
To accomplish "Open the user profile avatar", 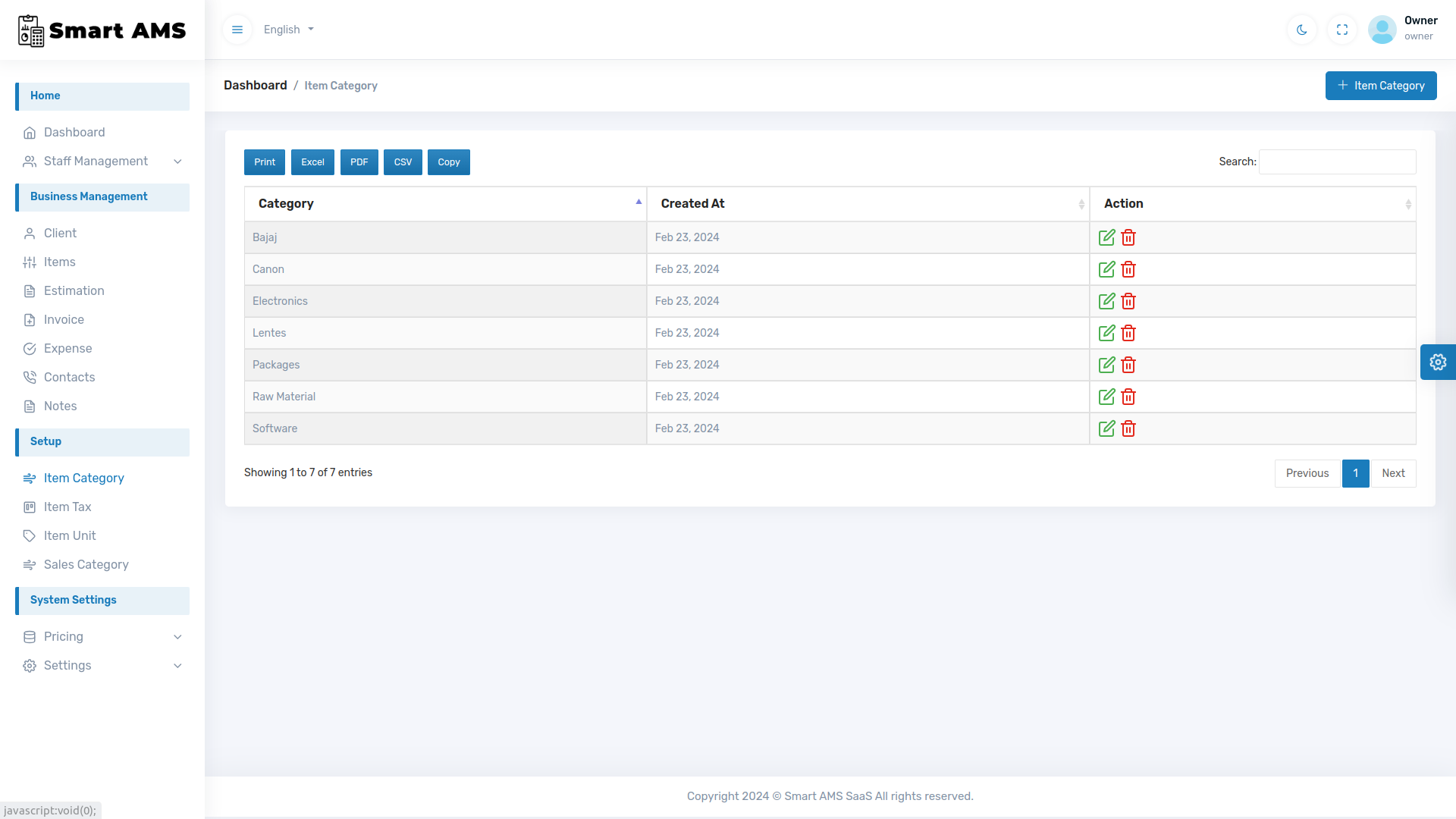I will pyautogui.click(x=1382, y=29).
